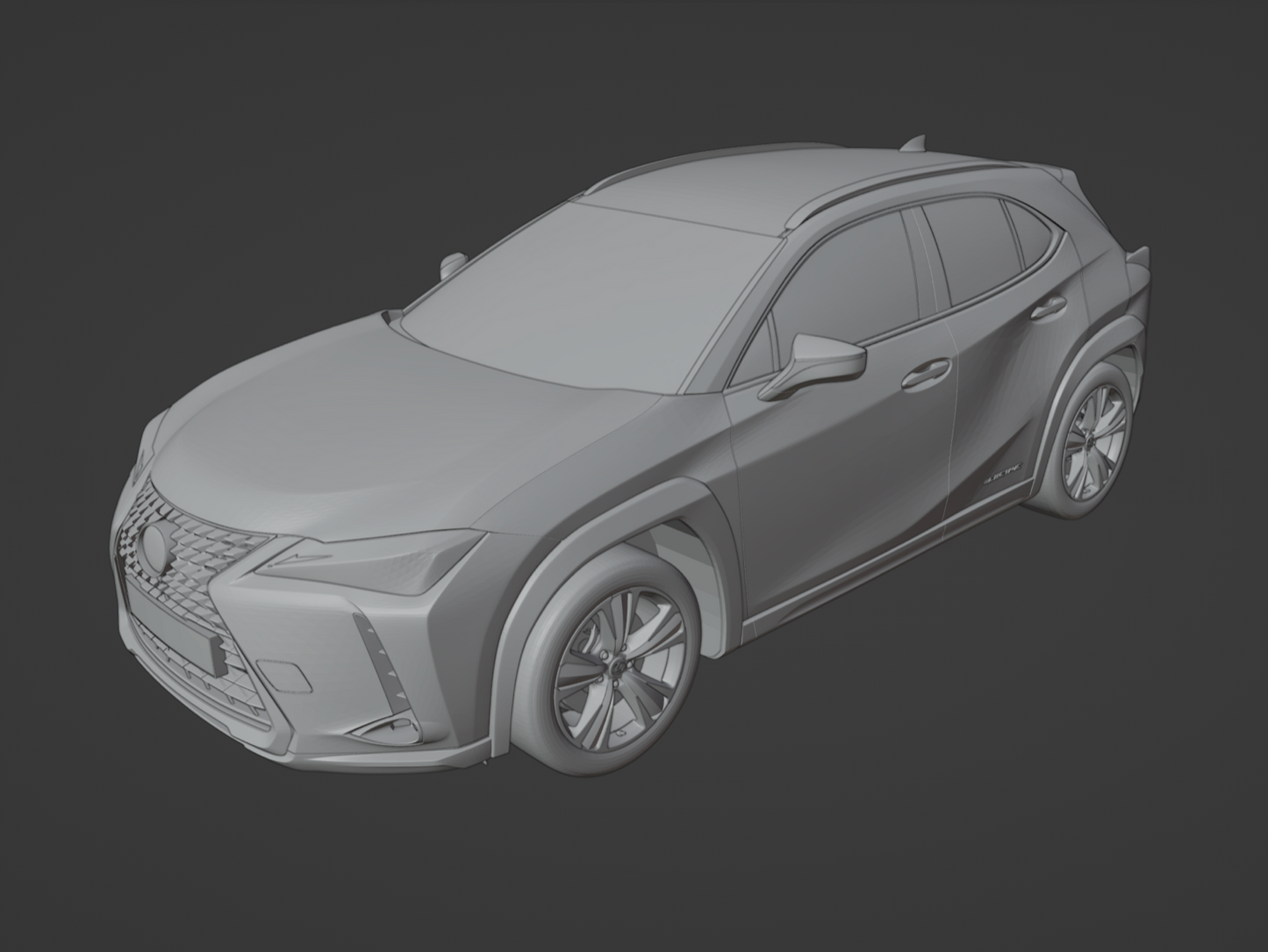
Task: Select the rear door handle on the car
Action: pyautogui.click(x=1049, y=307)
